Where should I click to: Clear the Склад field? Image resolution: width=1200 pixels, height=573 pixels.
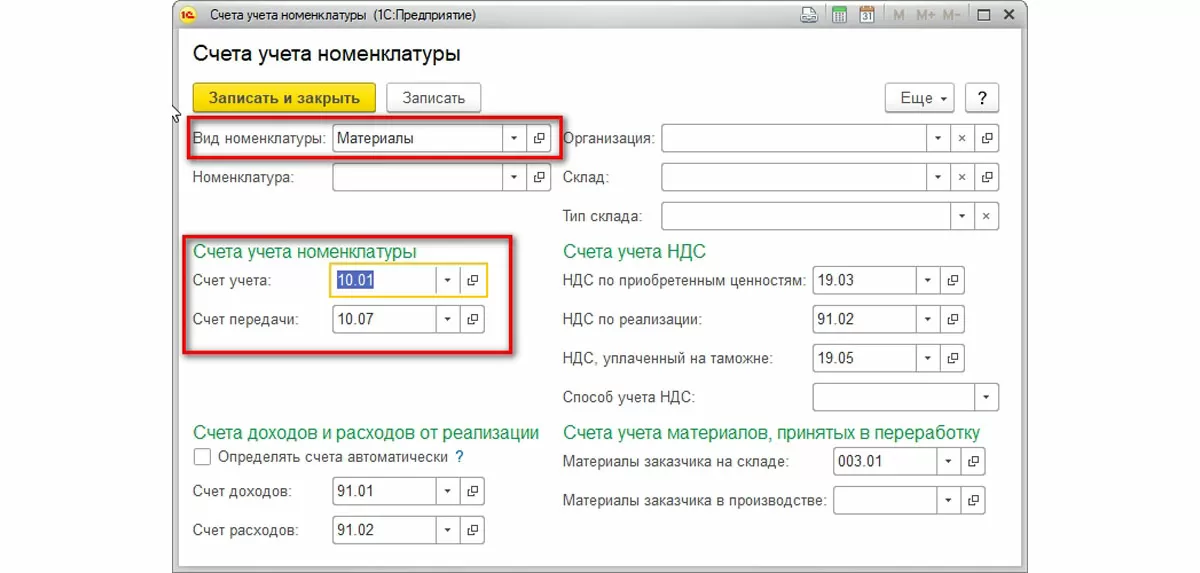click(x=962, y=177)
